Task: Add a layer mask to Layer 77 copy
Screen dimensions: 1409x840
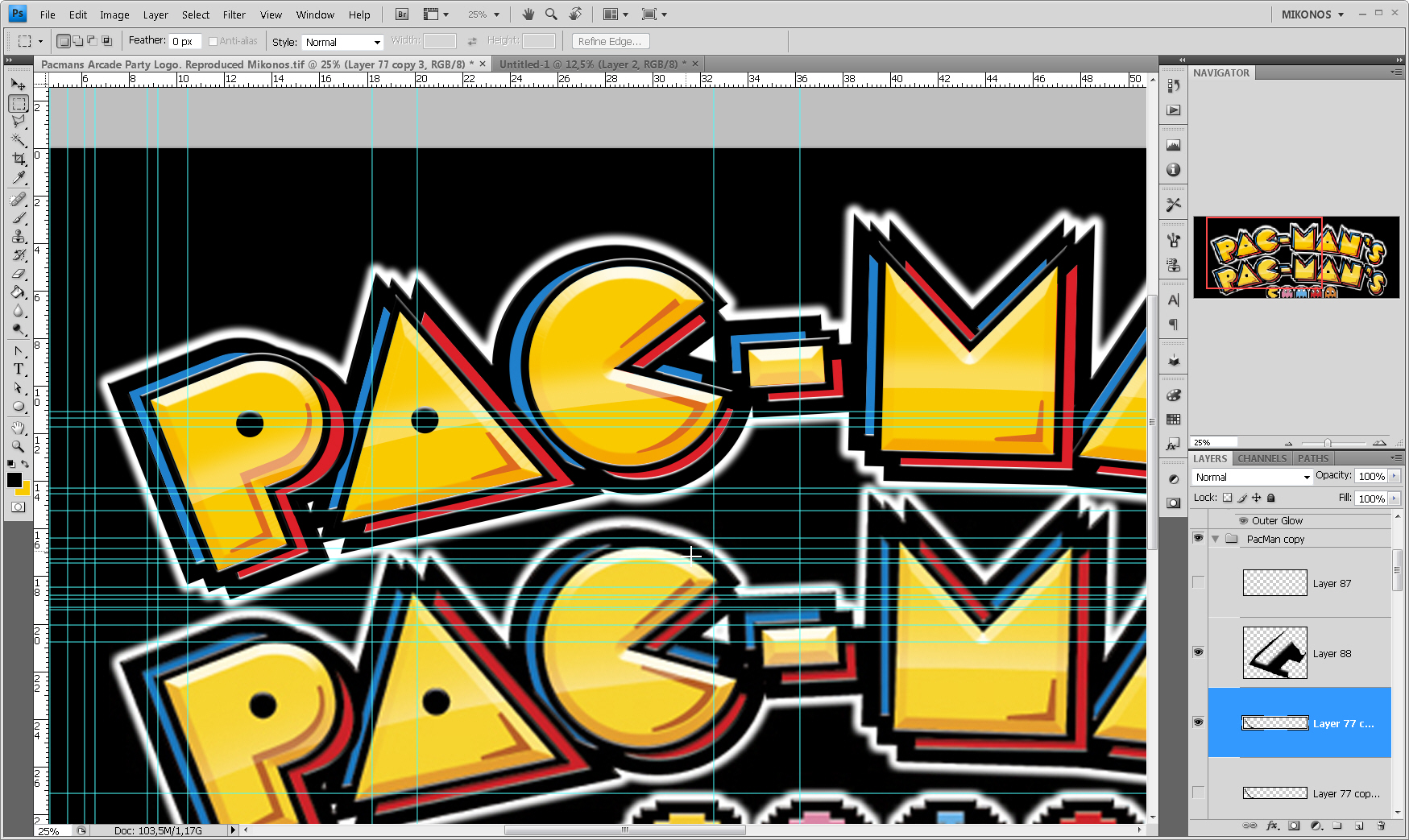Action: (1294, 826)
